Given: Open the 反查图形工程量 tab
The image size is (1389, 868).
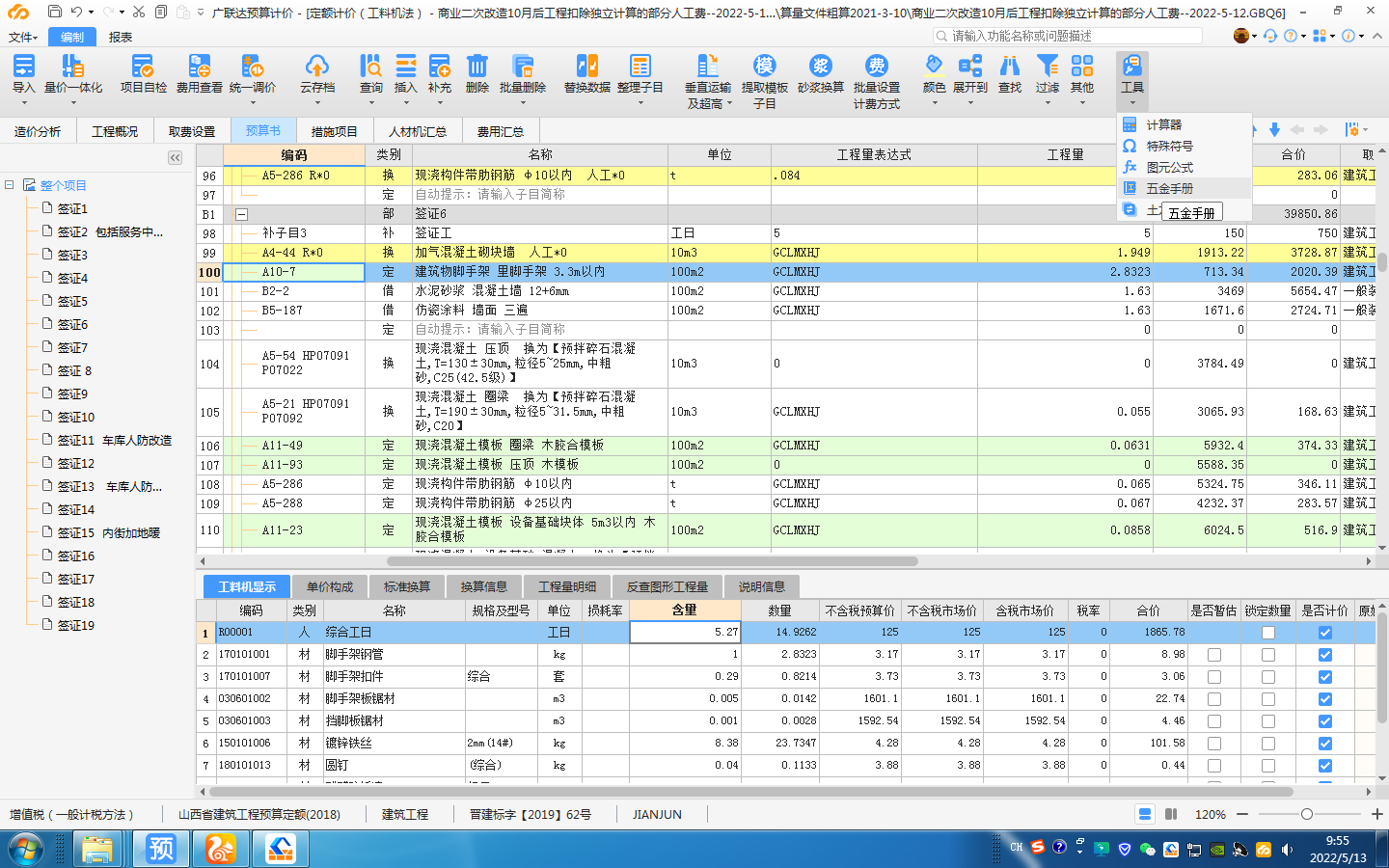Looking at the screenshot, I should coord(667,586).
